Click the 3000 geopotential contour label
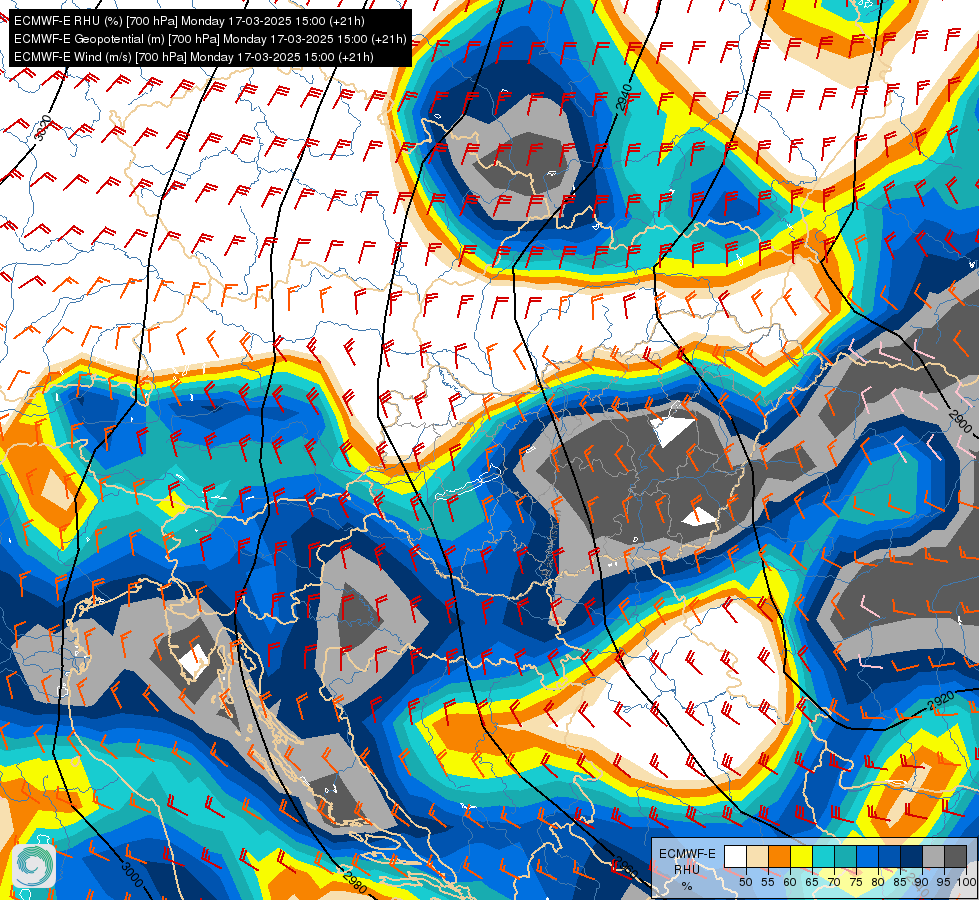 coord(132,874)
